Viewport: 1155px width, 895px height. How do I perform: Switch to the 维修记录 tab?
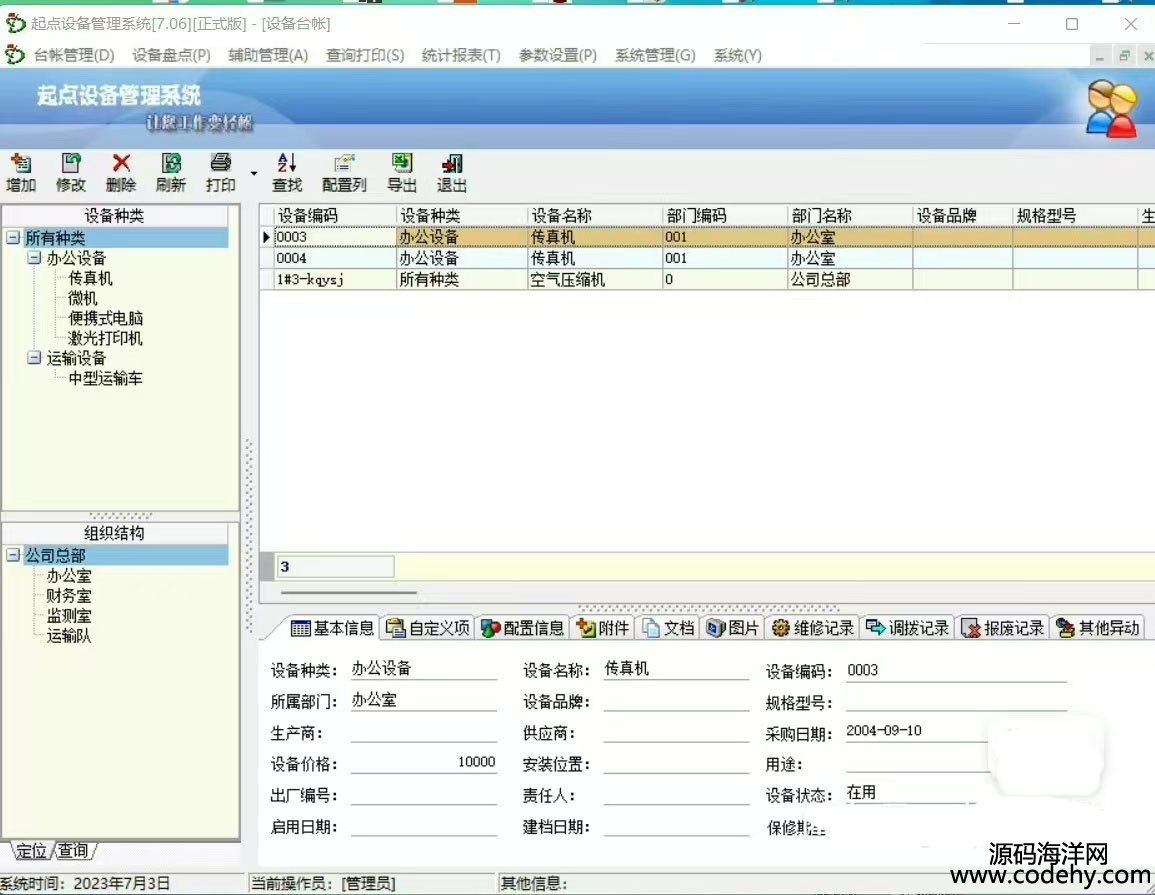point(812,628)
